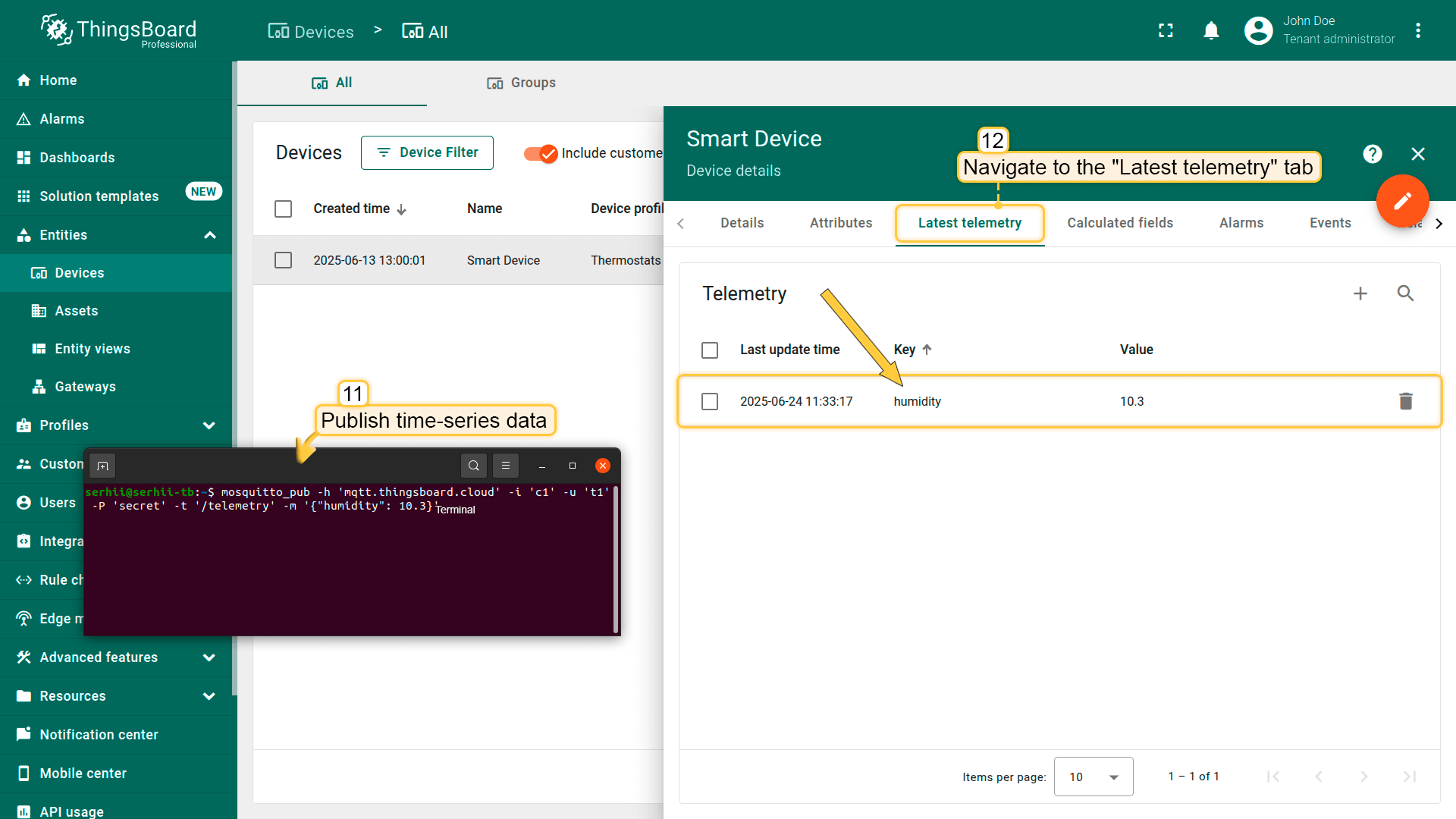
Task: Toggle Include customer entities switch
Action: point(541,153)
